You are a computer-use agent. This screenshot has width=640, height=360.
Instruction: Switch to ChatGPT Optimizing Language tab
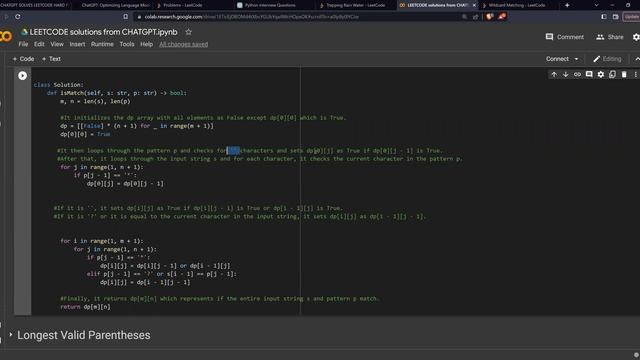pos(116,5)
